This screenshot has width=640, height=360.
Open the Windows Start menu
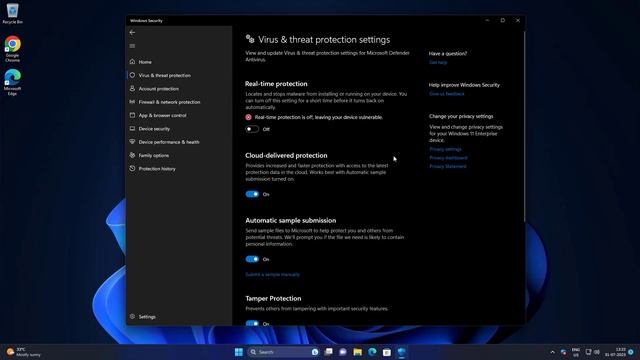point(239,352)
